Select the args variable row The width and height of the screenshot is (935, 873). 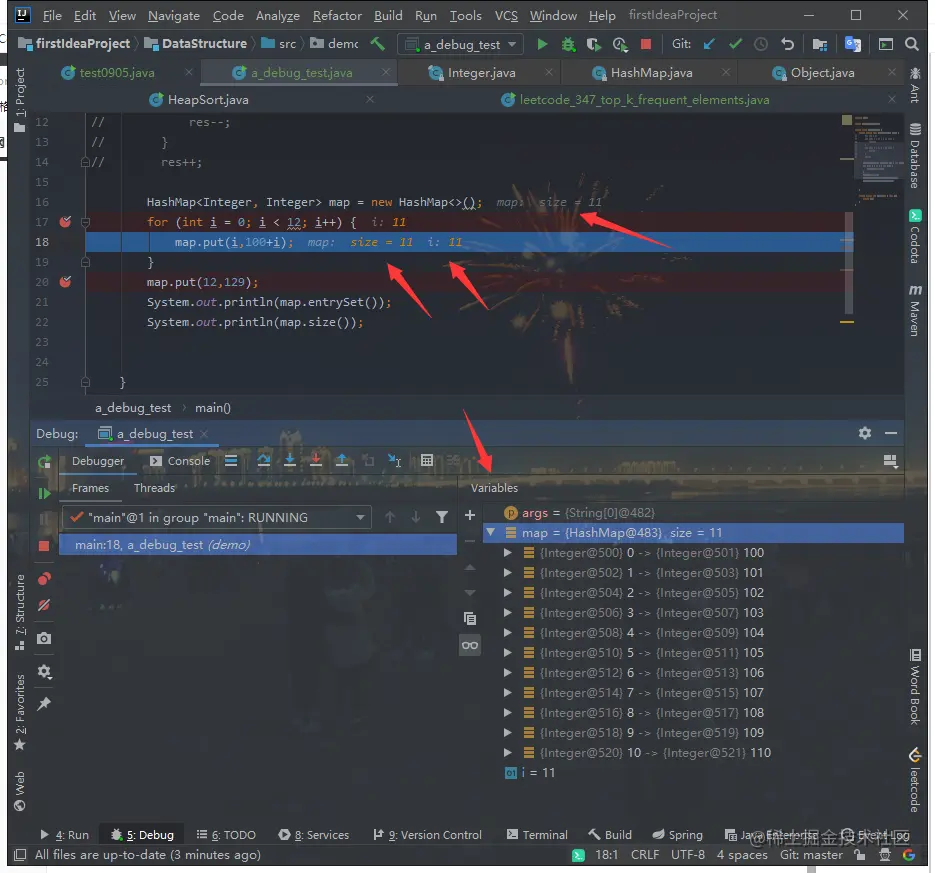(x=693, y=512)
